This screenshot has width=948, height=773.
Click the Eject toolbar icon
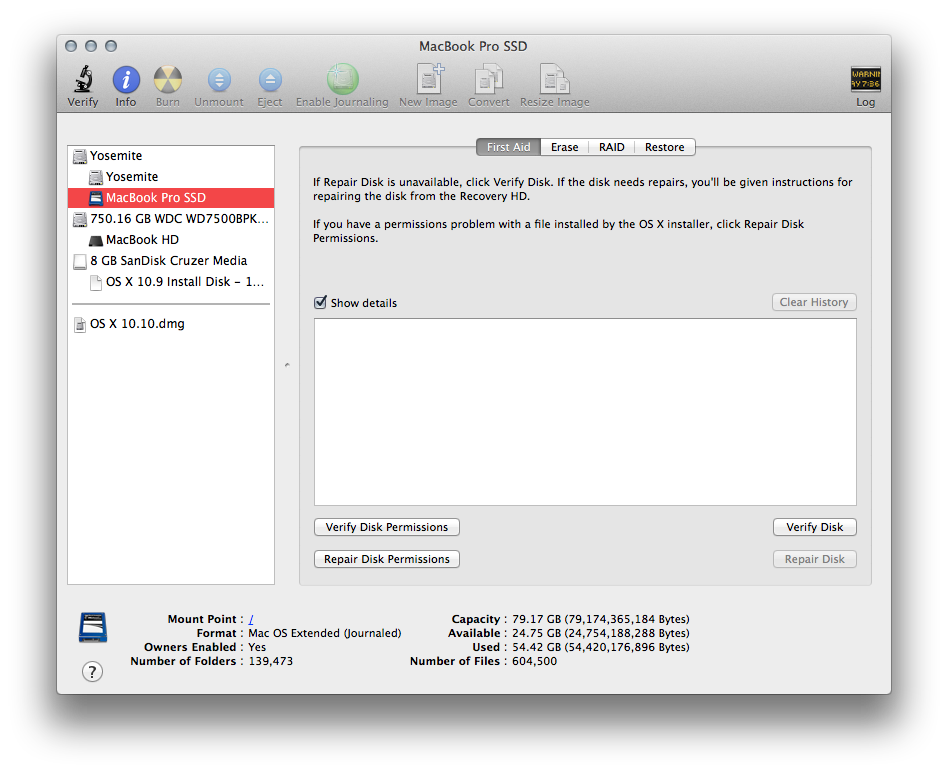click(270, 80)
